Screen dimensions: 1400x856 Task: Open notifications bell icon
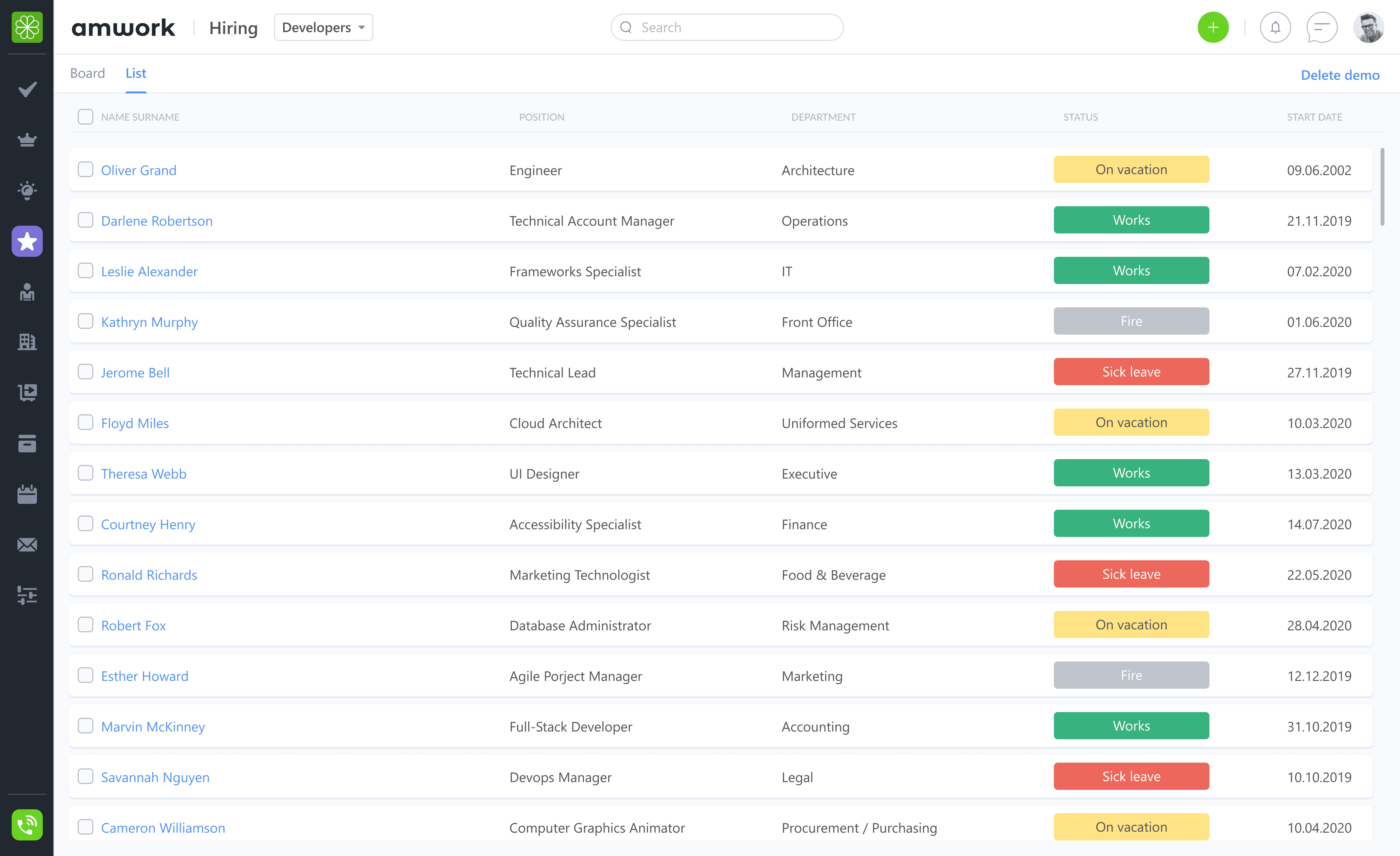click(1275, 27)
